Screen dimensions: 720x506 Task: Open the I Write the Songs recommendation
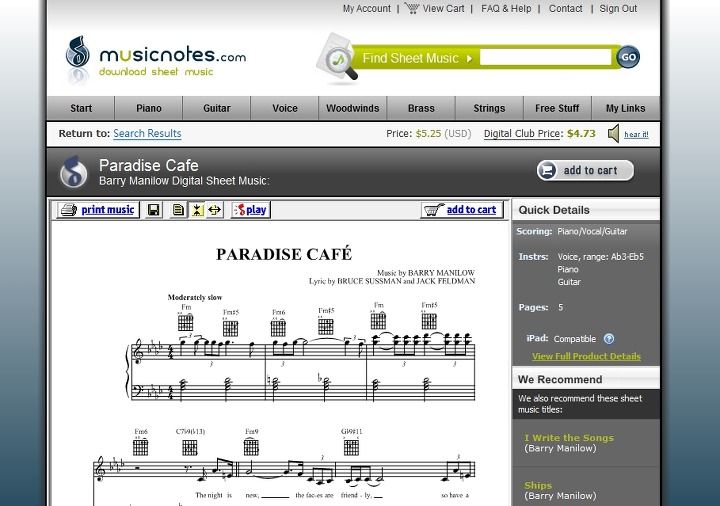pos(569,438)
